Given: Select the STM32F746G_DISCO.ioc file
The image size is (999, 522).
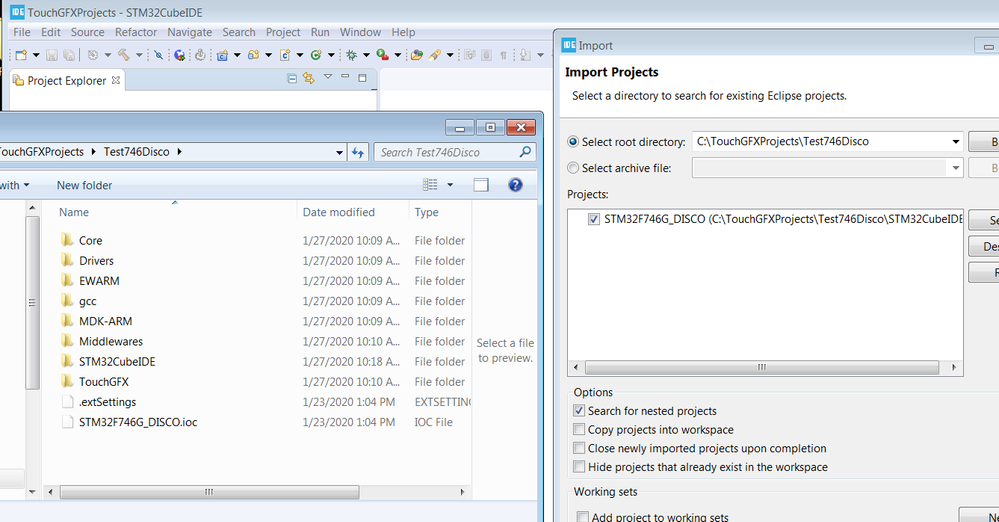Looking at the screenshot, I should click(x=138, y=422).
